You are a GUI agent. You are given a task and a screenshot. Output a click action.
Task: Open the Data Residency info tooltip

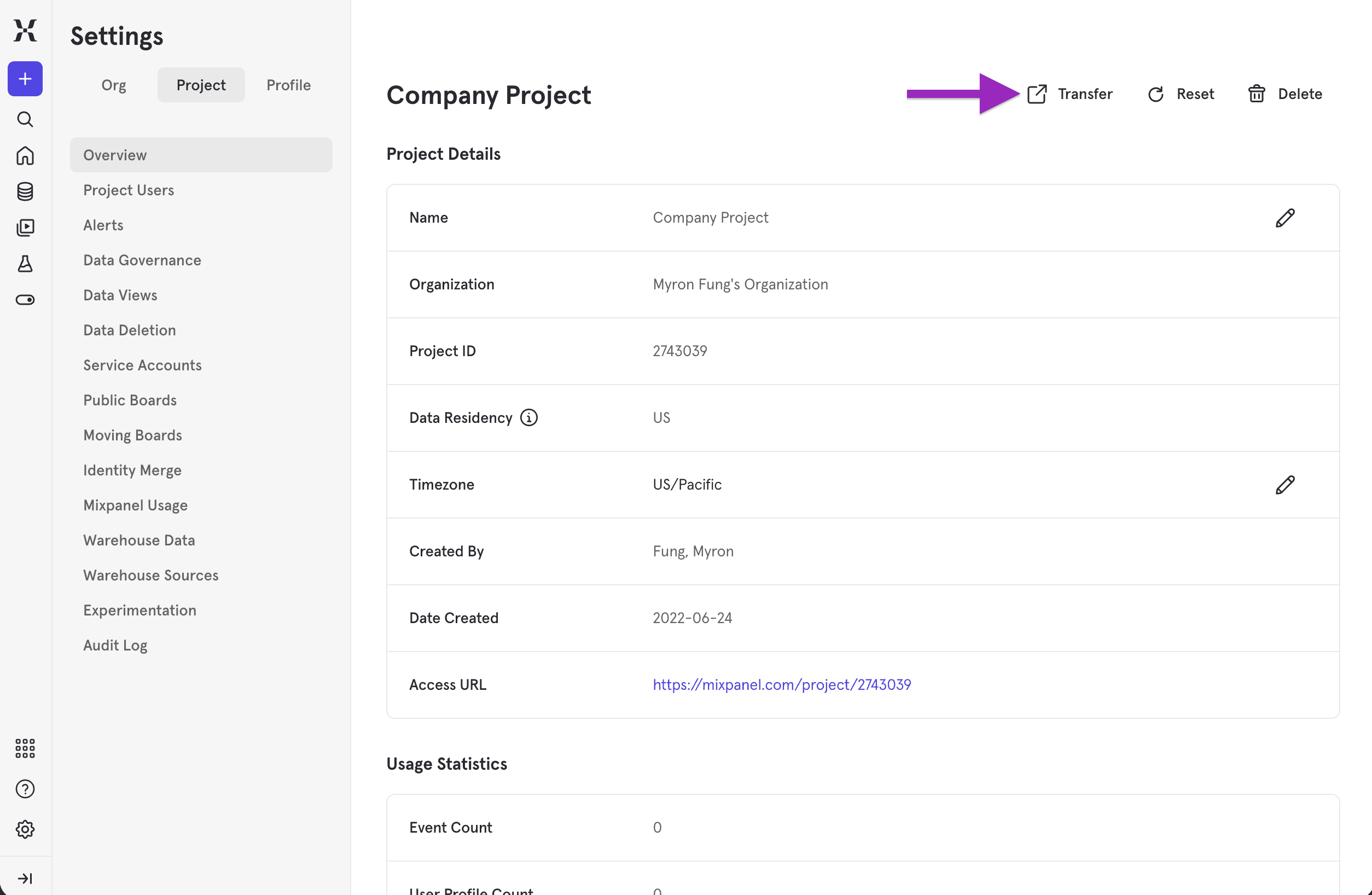pos(528,417)
